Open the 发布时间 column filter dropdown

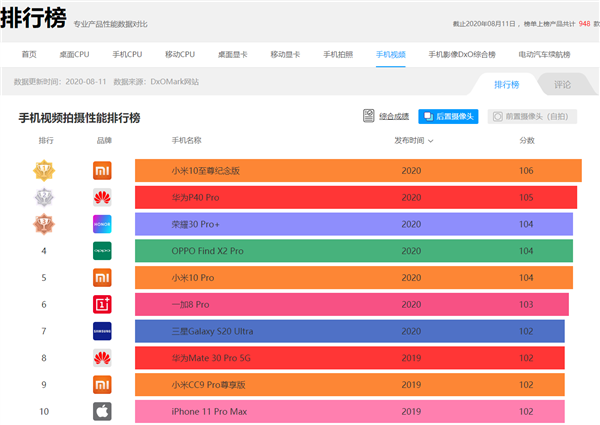[412, 141]
